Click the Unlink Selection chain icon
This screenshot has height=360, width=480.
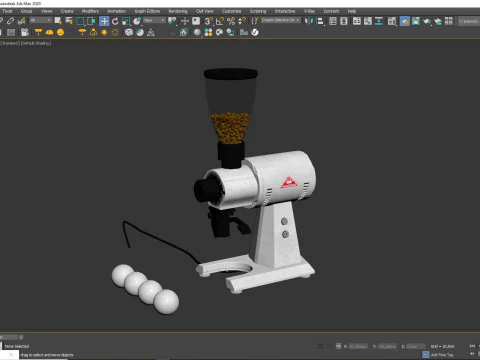point(10,21)
